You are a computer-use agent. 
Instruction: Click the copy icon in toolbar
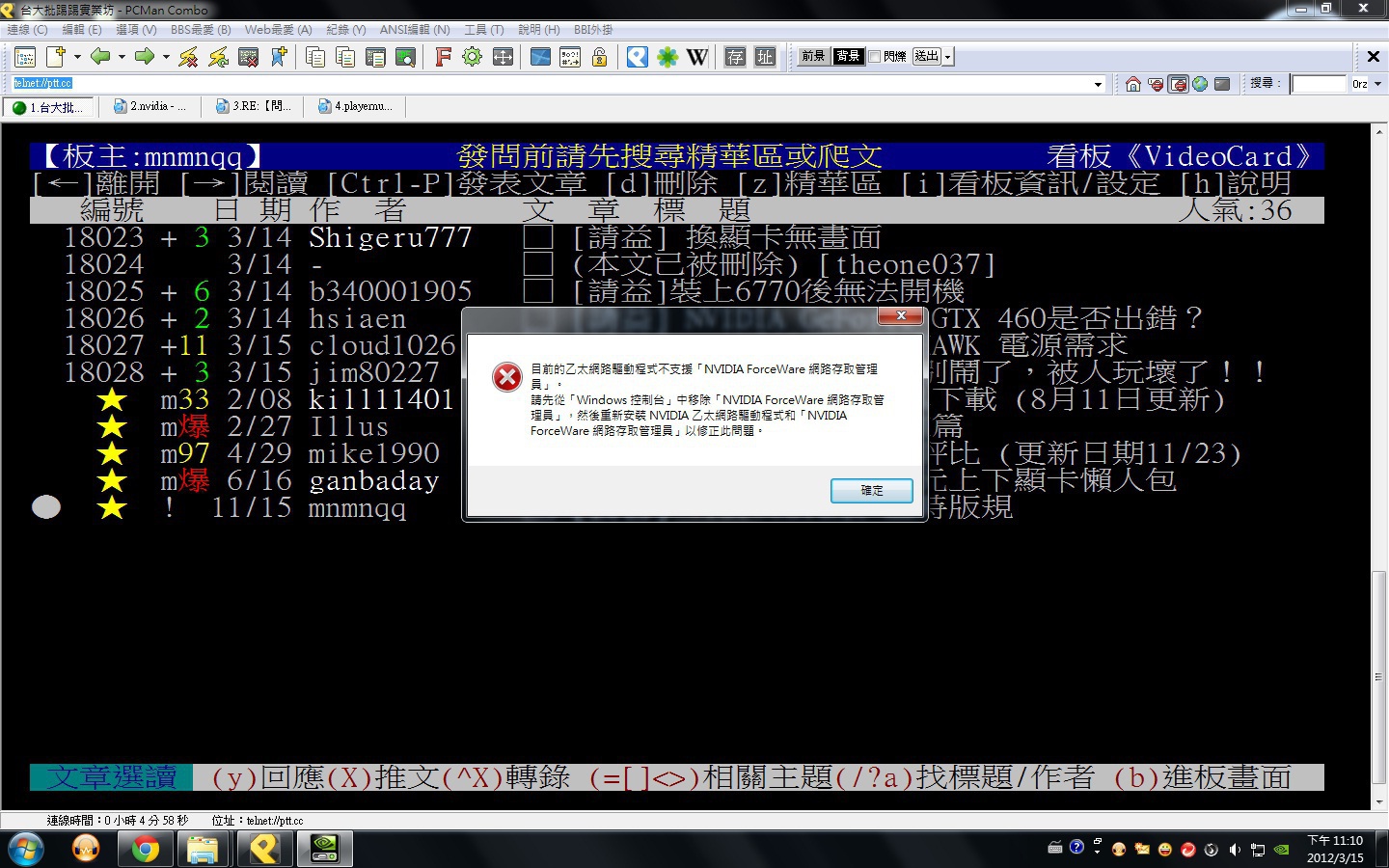coord(315,57)
